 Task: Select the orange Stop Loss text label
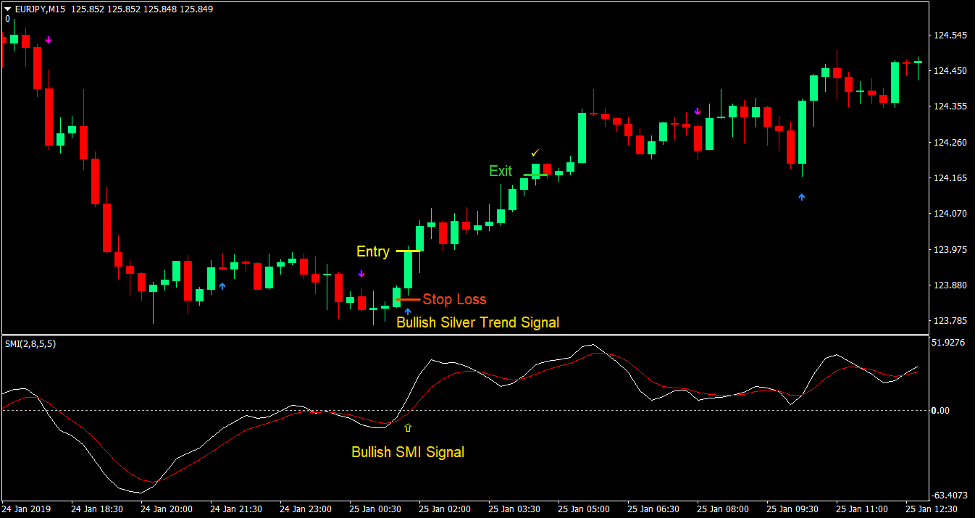tap(454, 298)
